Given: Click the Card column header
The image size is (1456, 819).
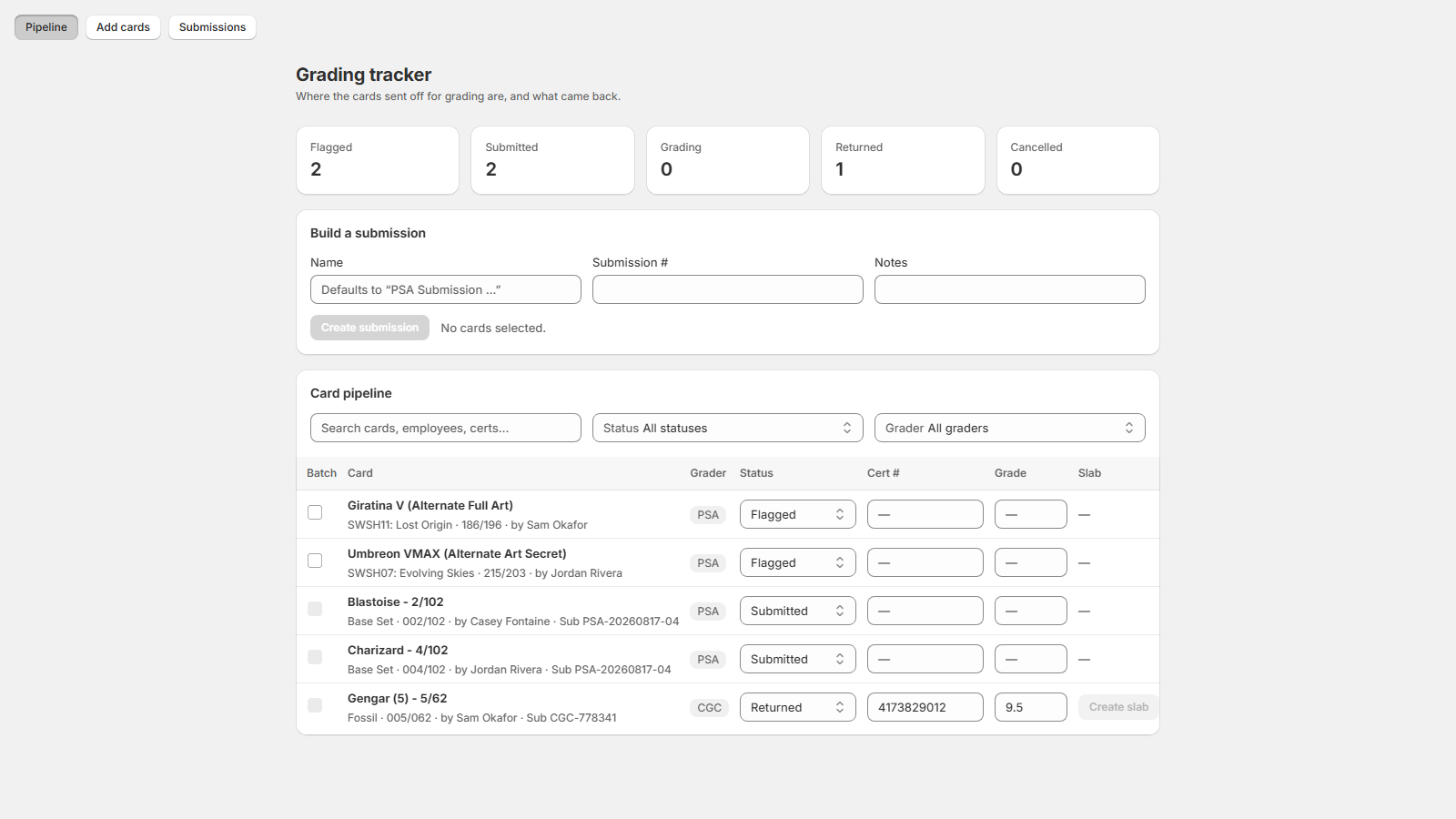Looking at the screenshot, I should pyautogui.click(x=360, y=473).
